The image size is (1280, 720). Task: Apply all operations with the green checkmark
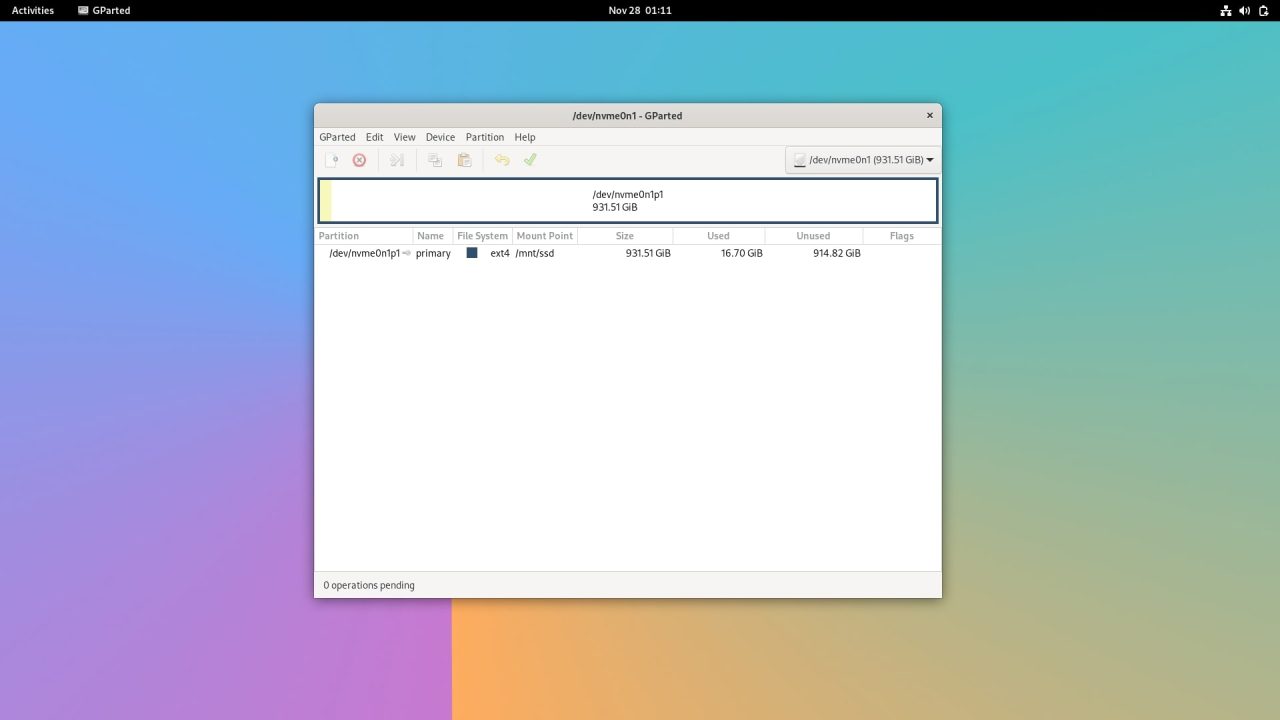[530, 159]
